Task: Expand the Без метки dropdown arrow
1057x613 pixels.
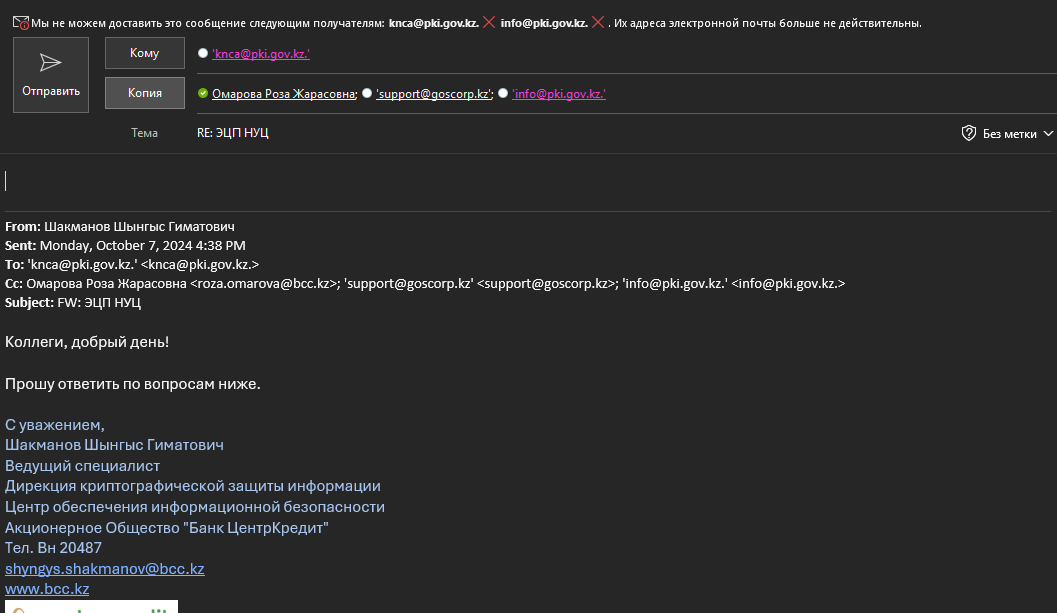Action: tap(1048, 133)
